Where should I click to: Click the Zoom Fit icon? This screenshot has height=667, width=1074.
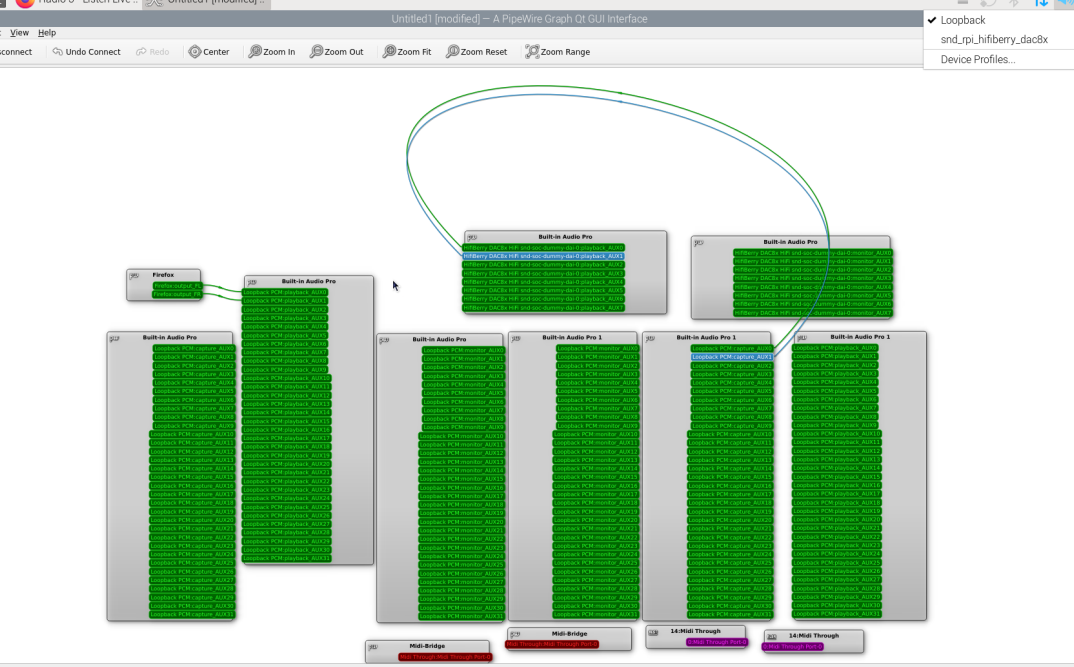(x=389, y=51)
